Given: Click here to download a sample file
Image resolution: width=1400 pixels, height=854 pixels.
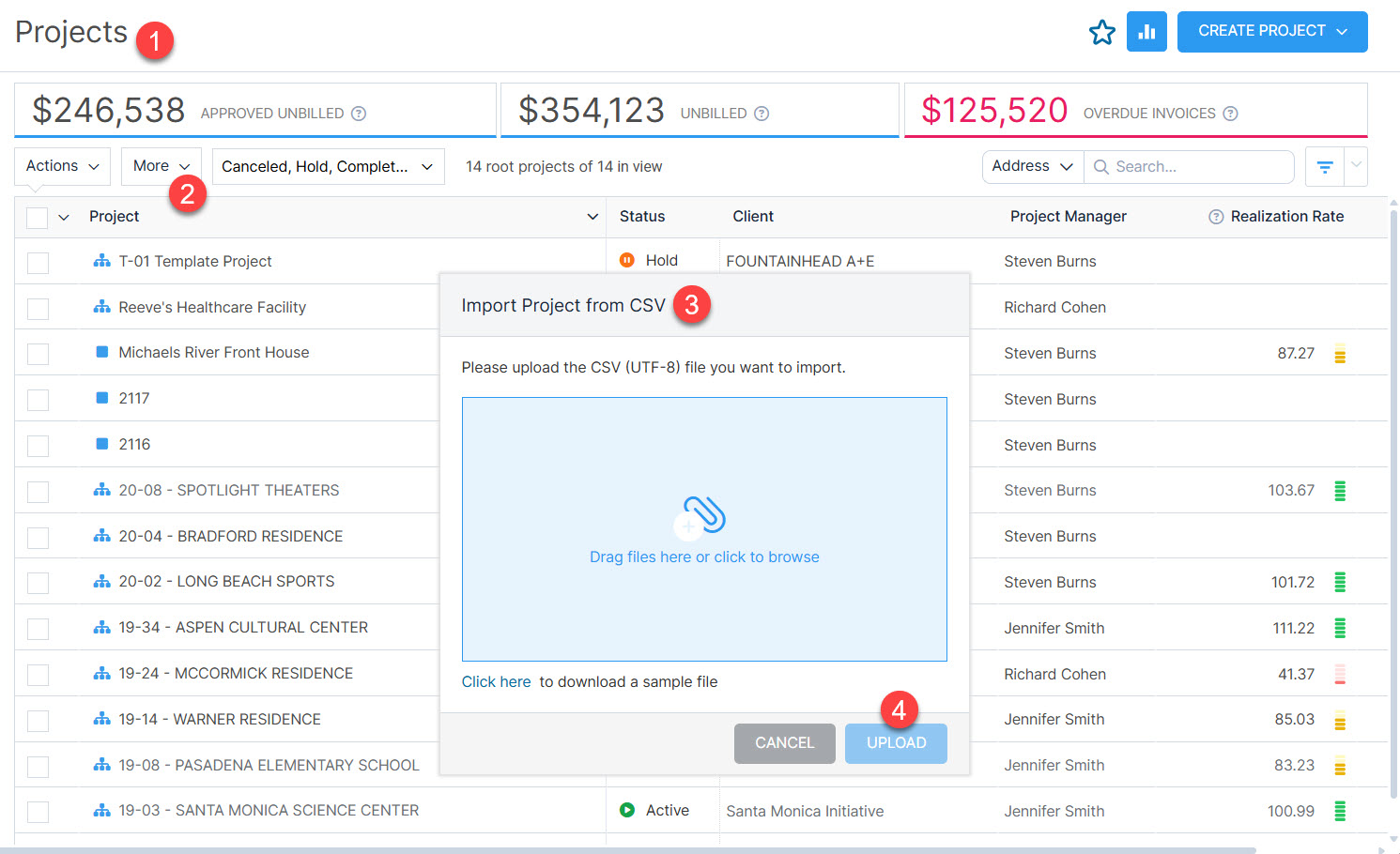Looking at the screenshot, I should [x=496, y=681].
